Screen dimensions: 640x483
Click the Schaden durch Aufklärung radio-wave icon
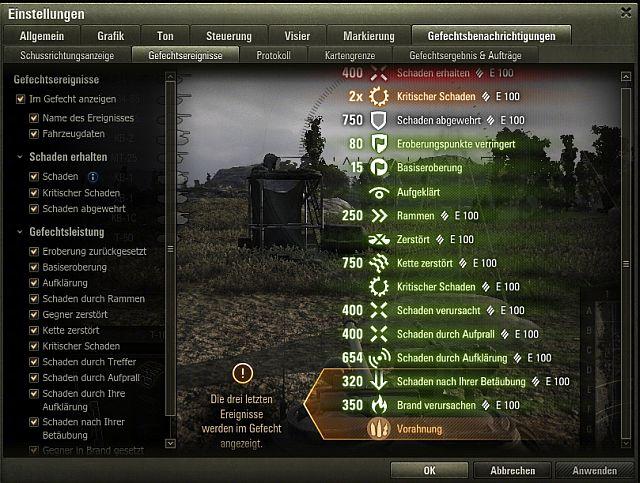tap(379, 358)
